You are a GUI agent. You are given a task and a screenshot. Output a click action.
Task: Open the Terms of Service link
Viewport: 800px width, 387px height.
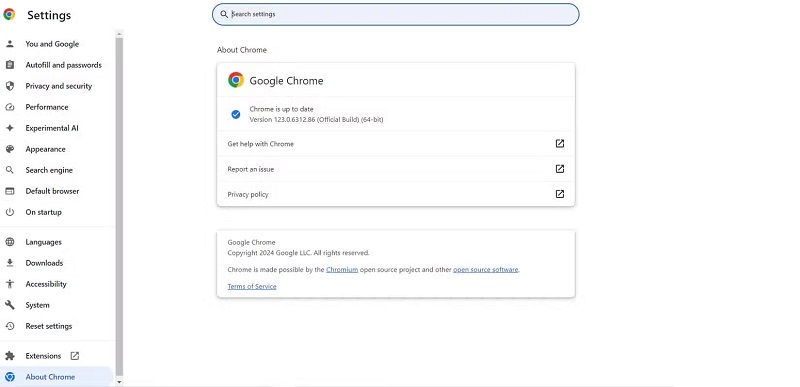[x=252, y=286]
